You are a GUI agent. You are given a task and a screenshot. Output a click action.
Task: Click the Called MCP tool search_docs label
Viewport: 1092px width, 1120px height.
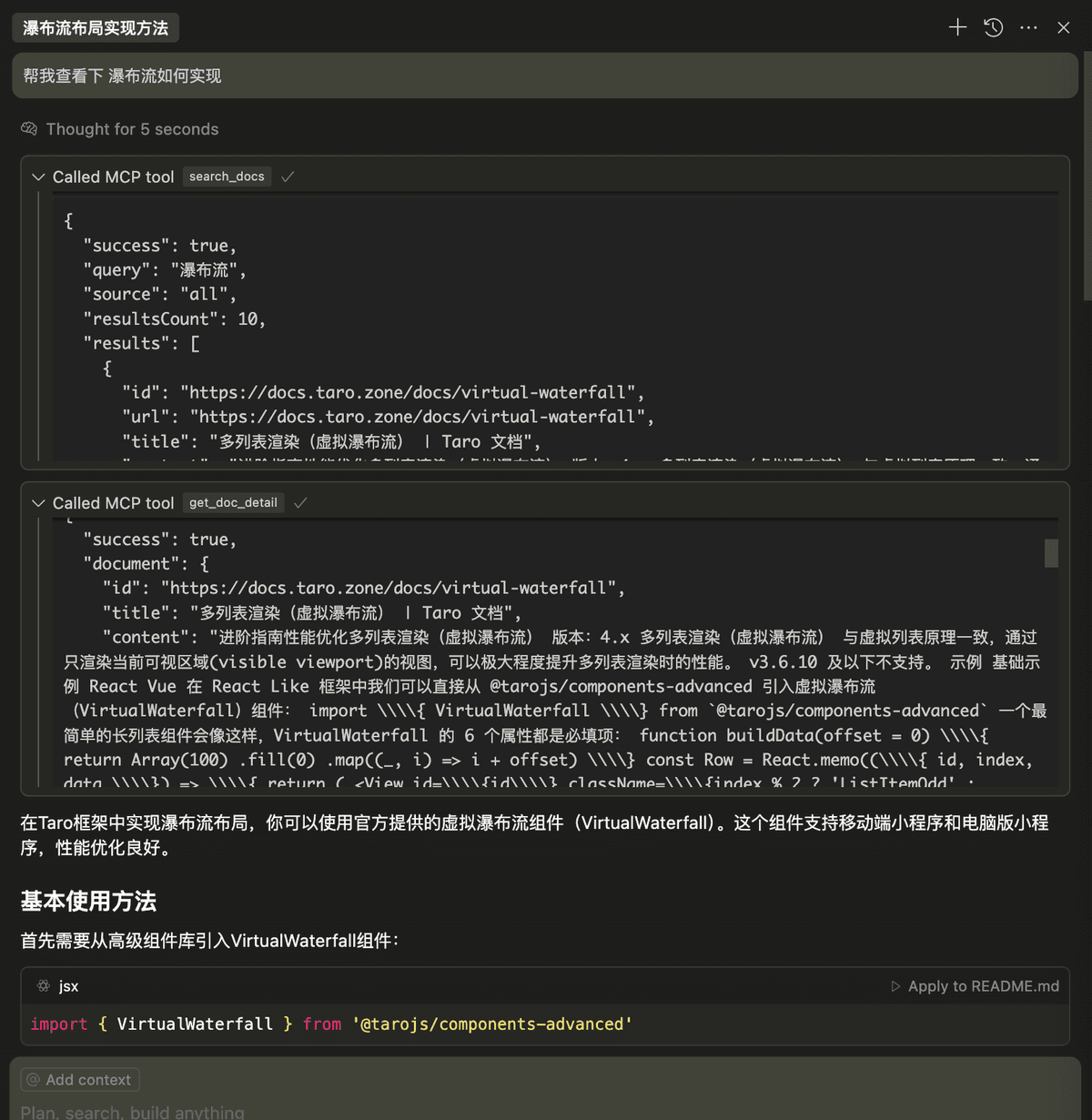(113, 177)
